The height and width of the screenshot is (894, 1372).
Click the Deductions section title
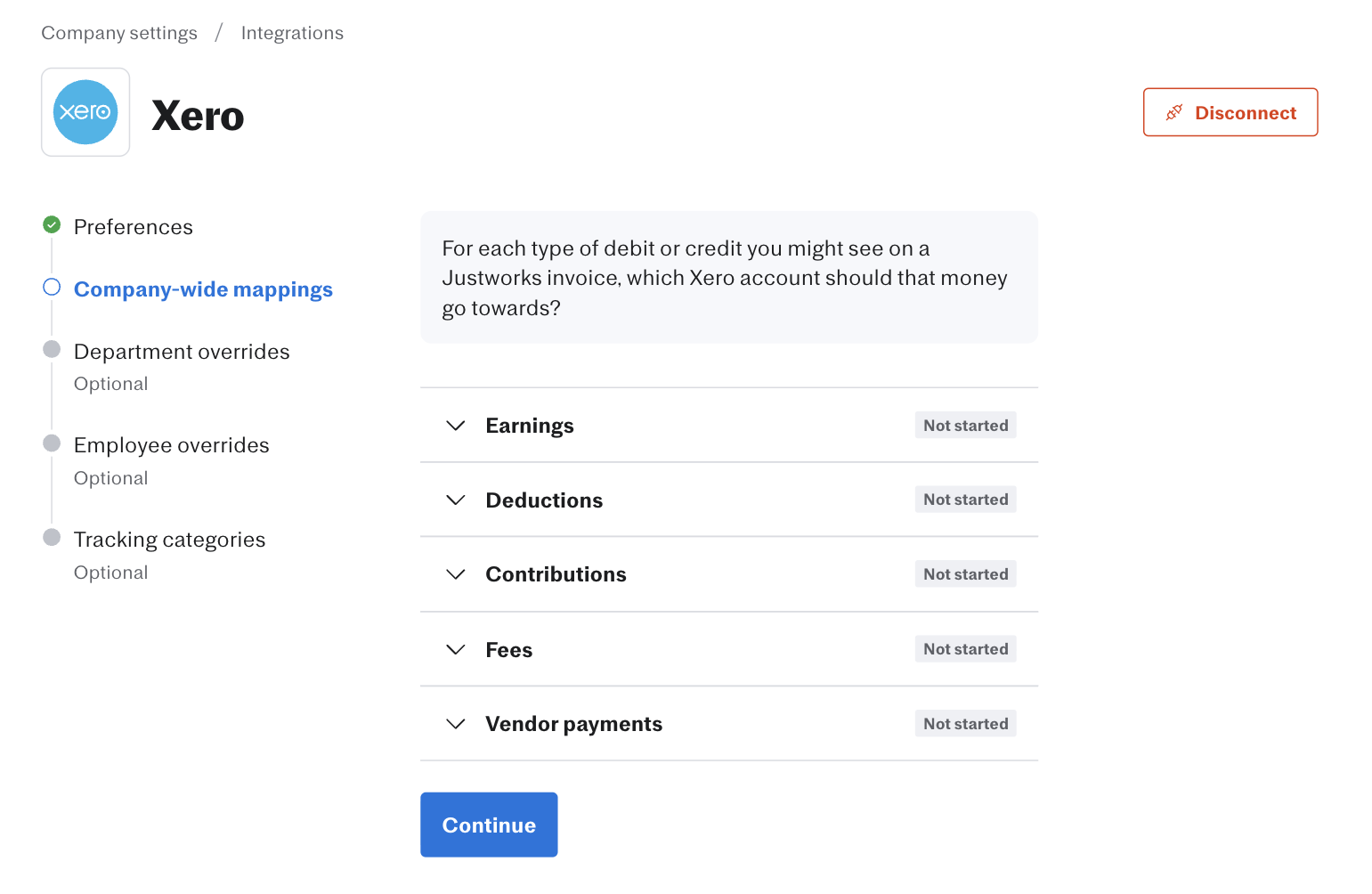click(x=544, y=500)
